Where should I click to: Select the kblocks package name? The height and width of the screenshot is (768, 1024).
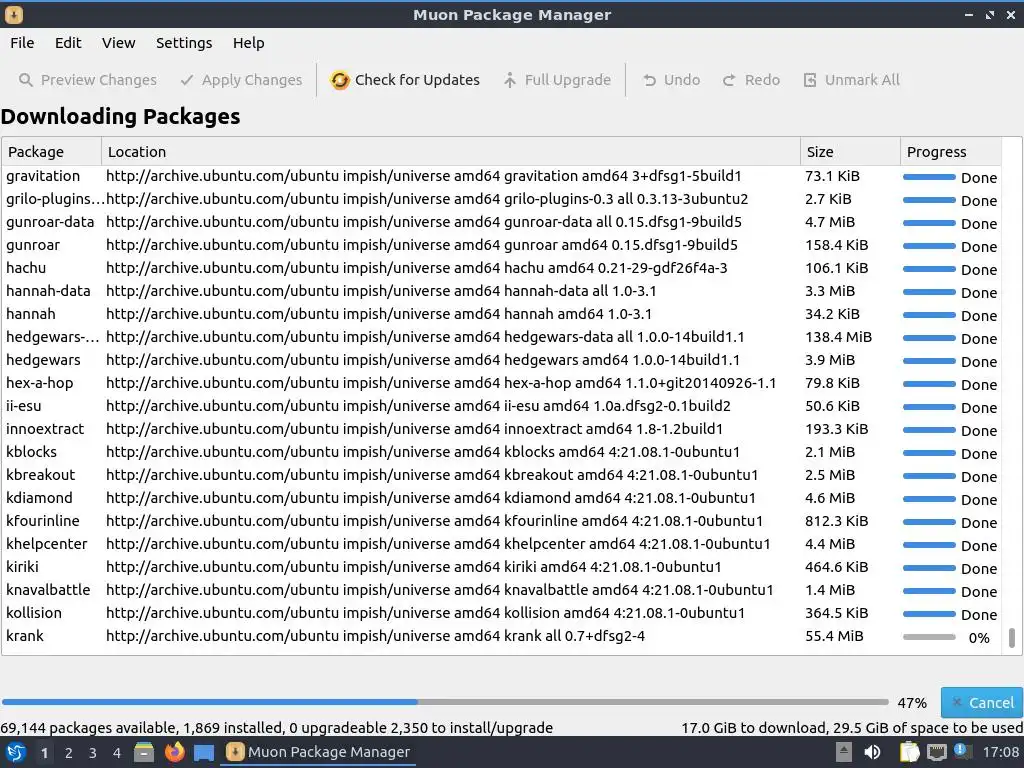(31, 452)
